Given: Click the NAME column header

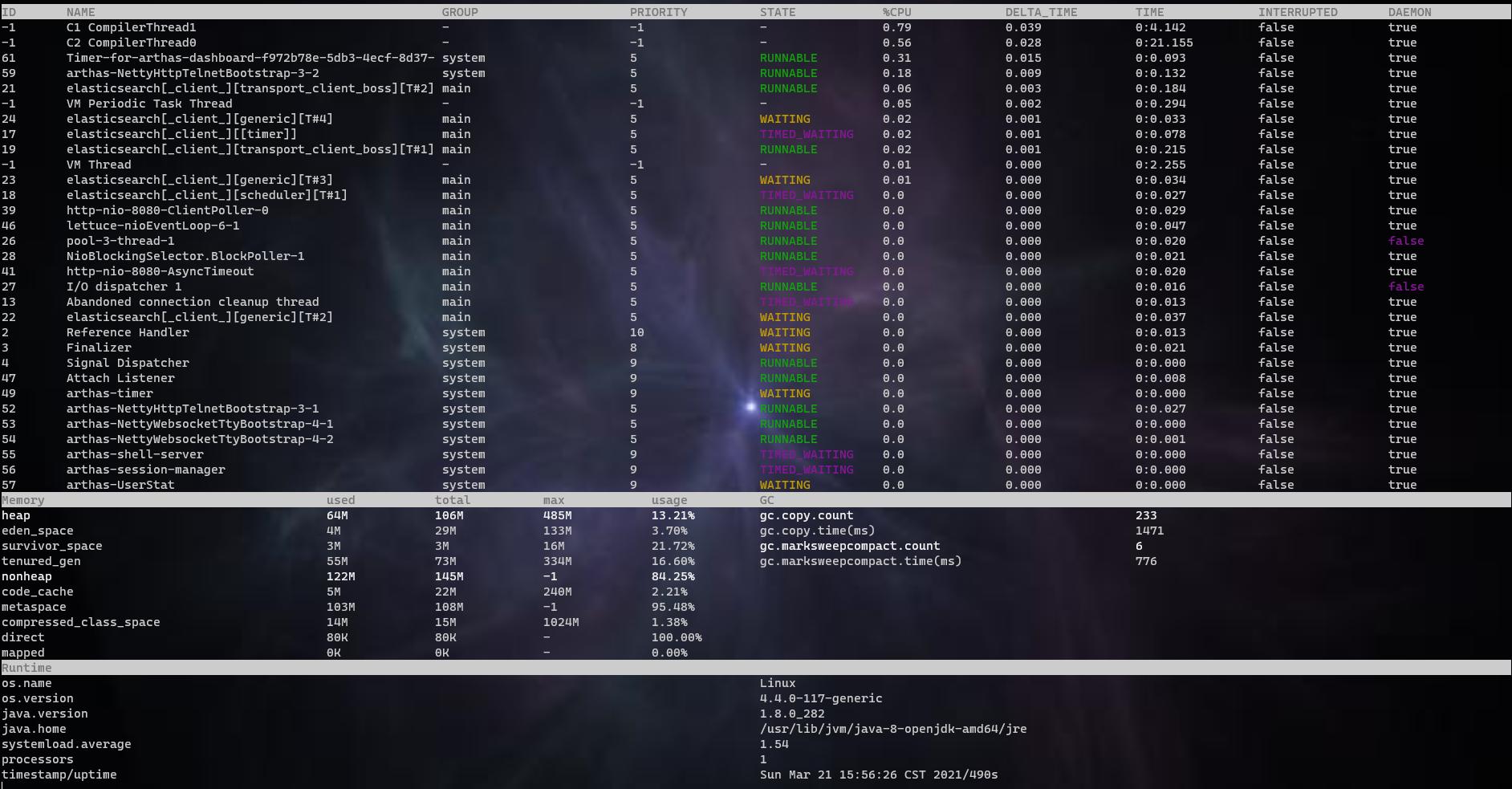Looking at the screenshot, I should point(81,12).
